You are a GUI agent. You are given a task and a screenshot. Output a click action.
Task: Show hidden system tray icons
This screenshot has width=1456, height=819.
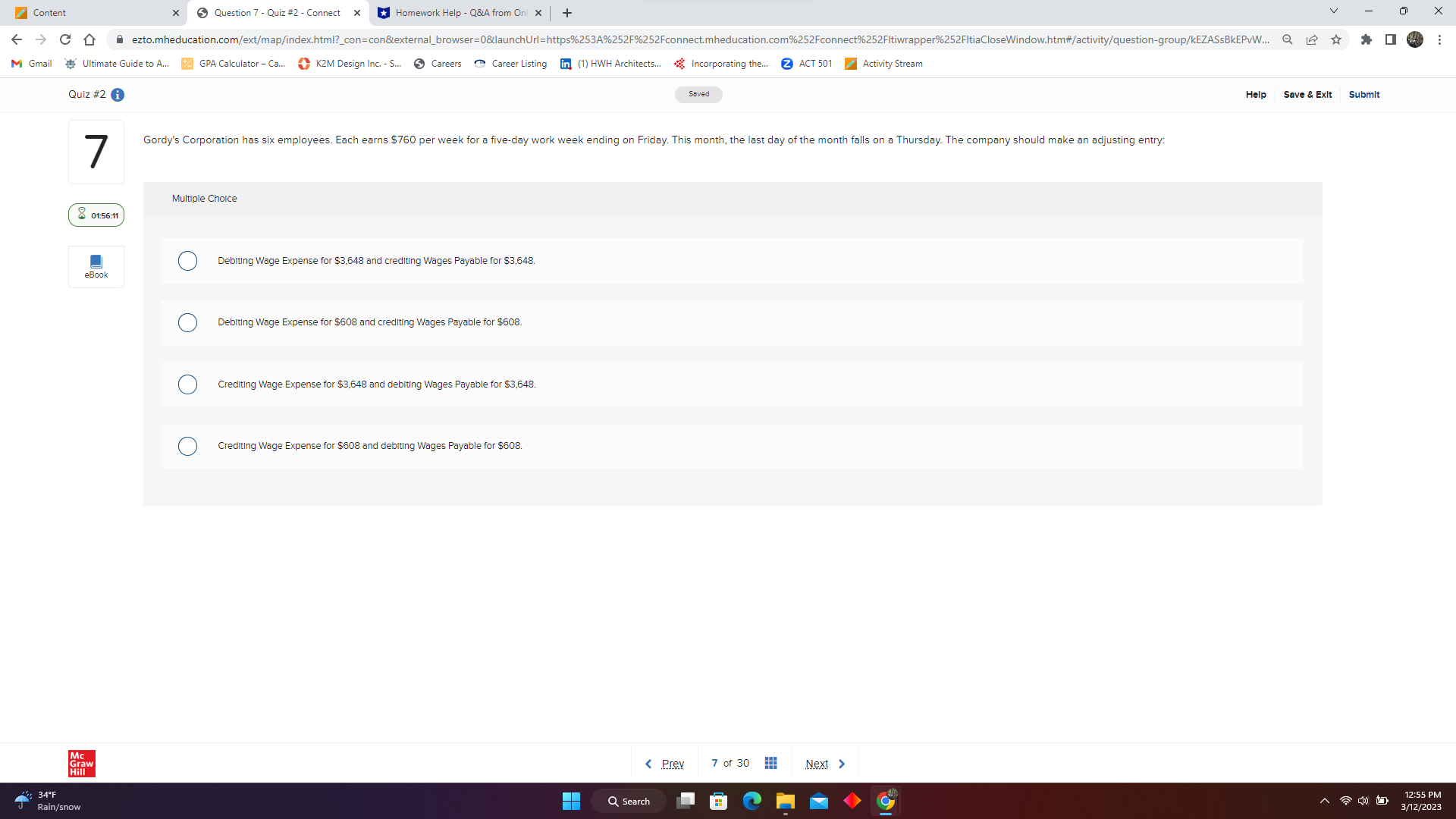click(1324, 801)
